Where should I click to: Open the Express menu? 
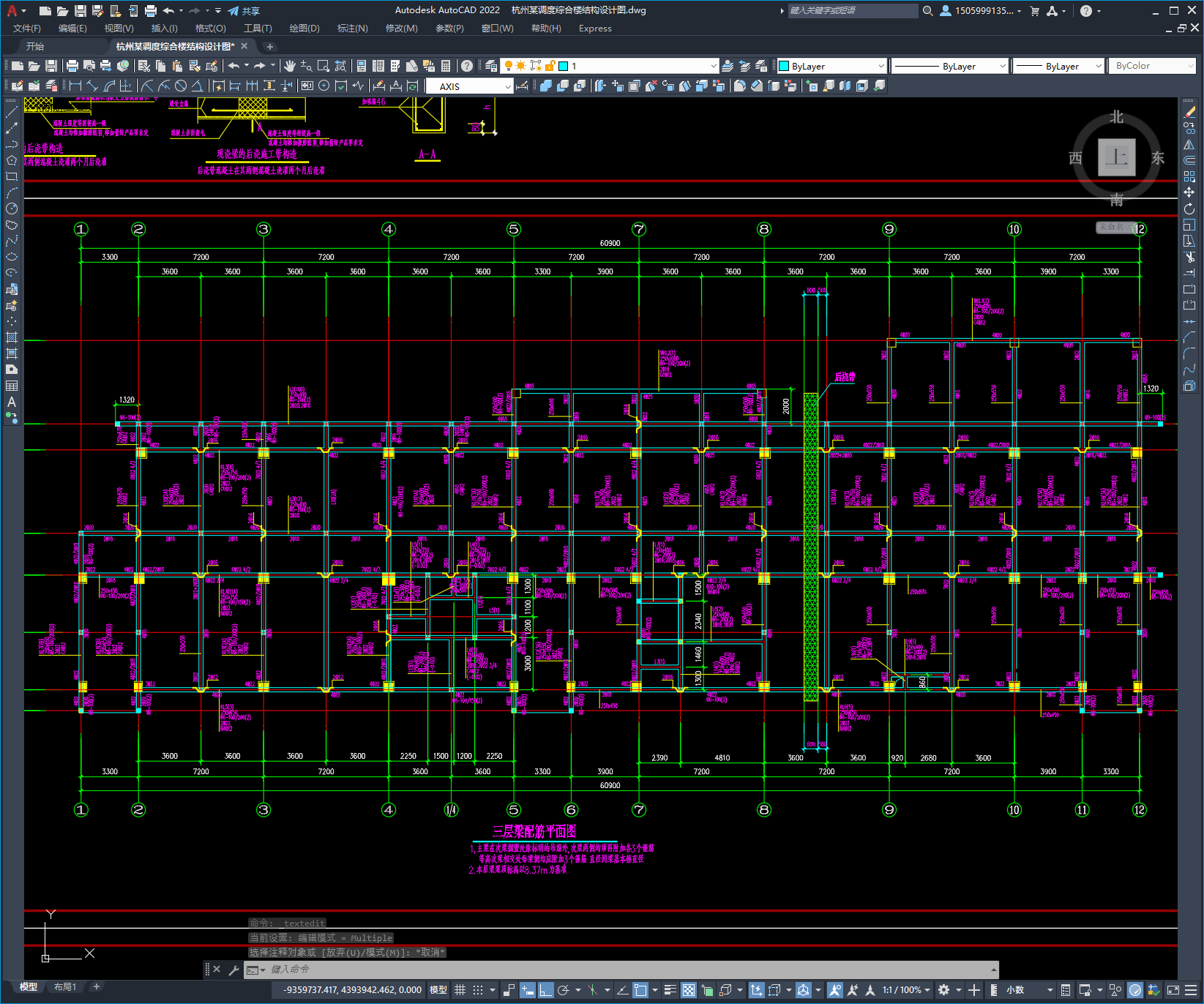pyautogui.click(x=595, y=29)
